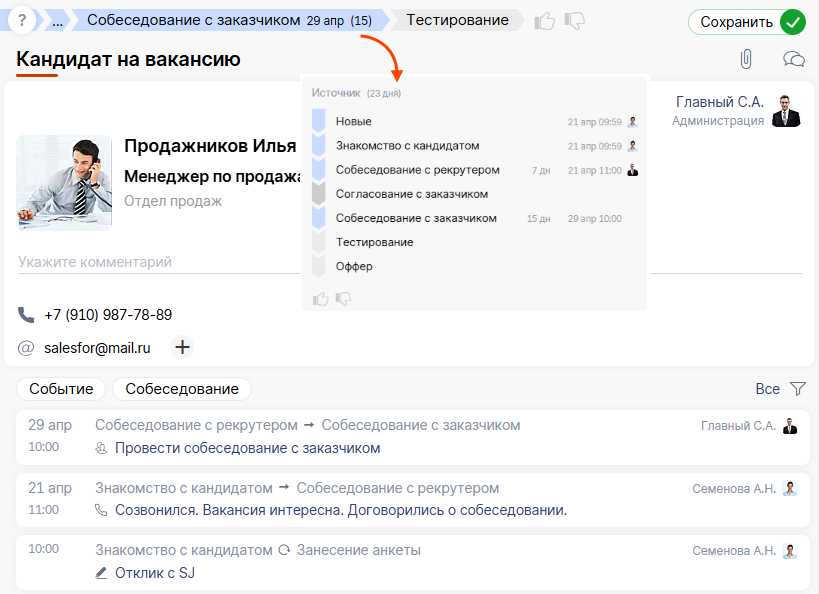Select Тестирование stage in top bar
The height and width of the screenshot is (594, 819).
[457, 20]
